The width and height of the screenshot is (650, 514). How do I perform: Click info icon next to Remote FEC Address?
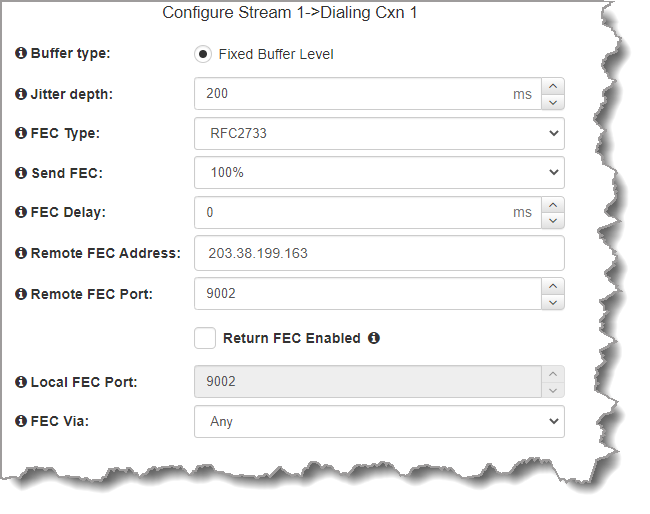(x=22, y=253)
